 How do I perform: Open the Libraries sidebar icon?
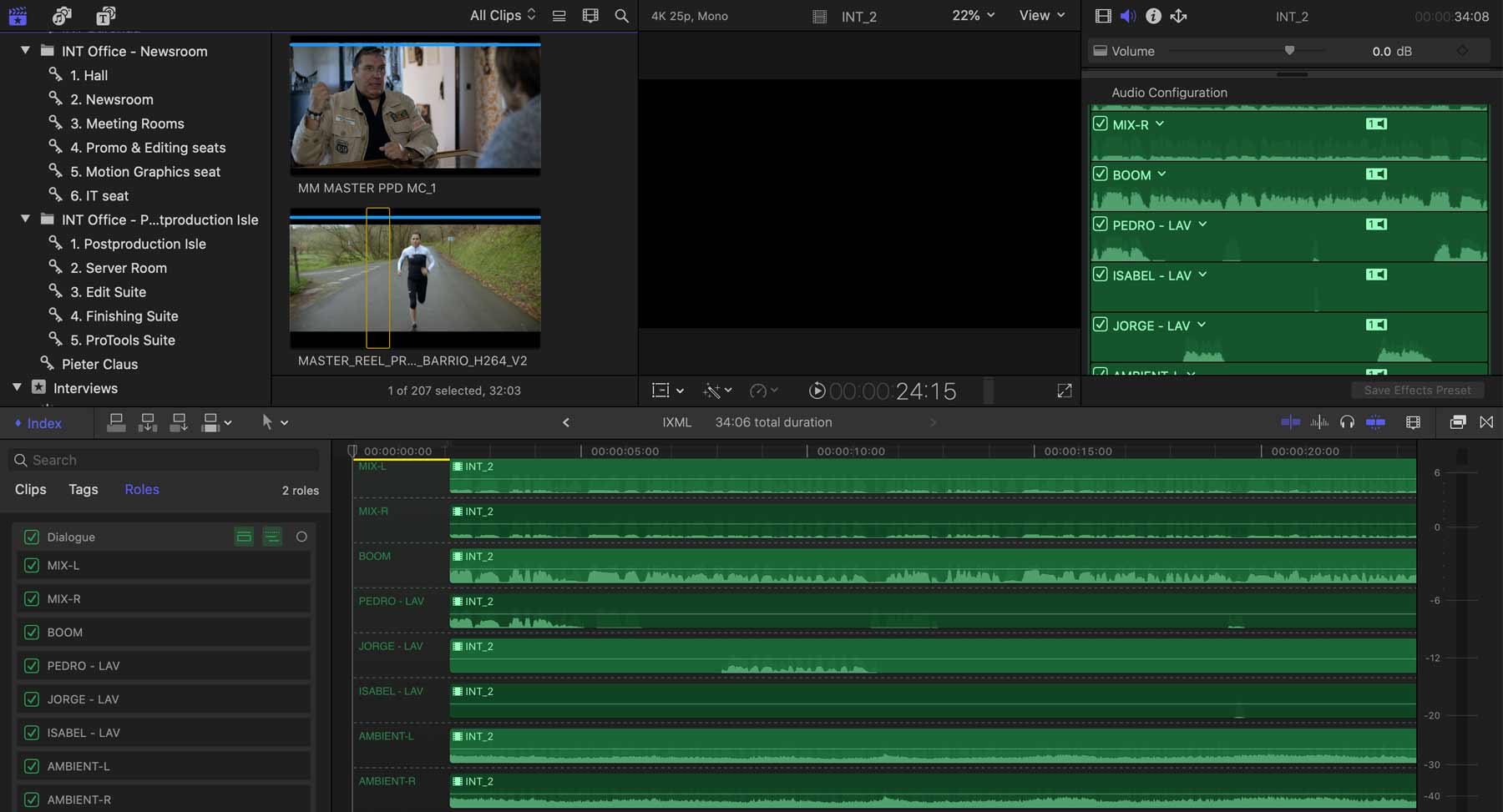coord(18,15)
